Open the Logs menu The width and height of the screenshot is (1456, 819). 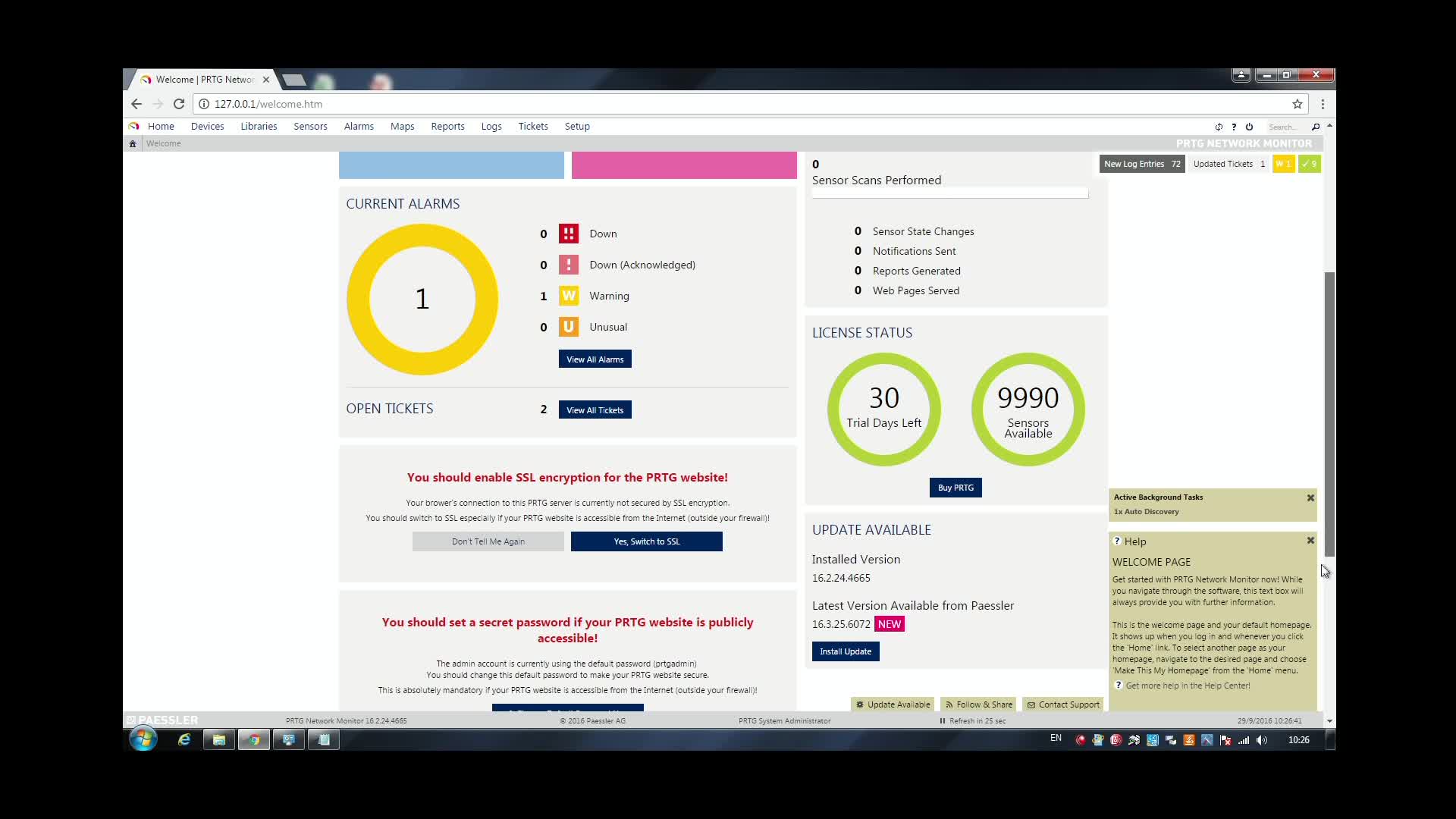tap(491, 127)
